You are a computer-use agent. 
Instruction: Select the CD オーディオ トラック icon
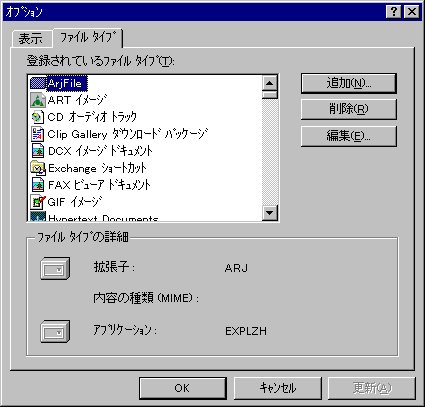pyautogui.click(x=38, y=117)
